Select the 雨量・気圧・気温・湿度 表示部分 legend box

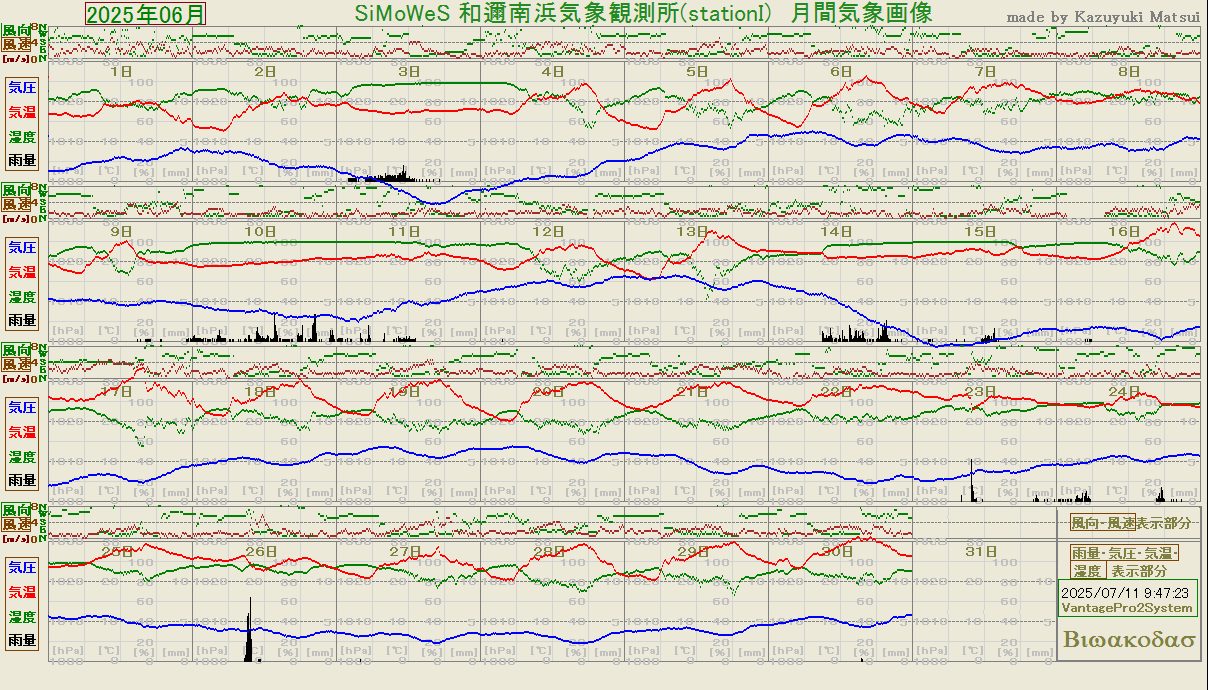pos(1125,562)
